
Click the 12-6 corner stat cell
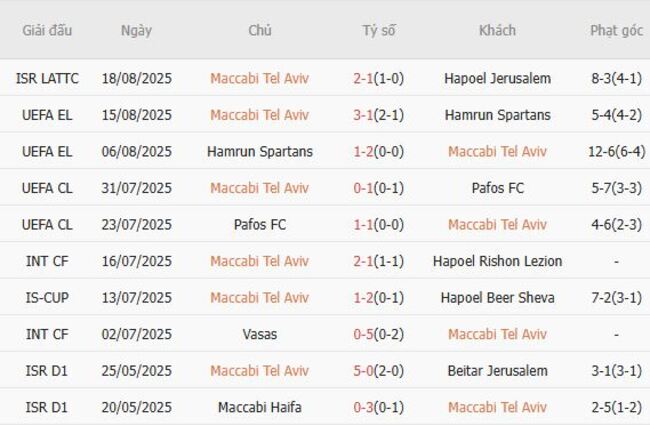point(616,152)
